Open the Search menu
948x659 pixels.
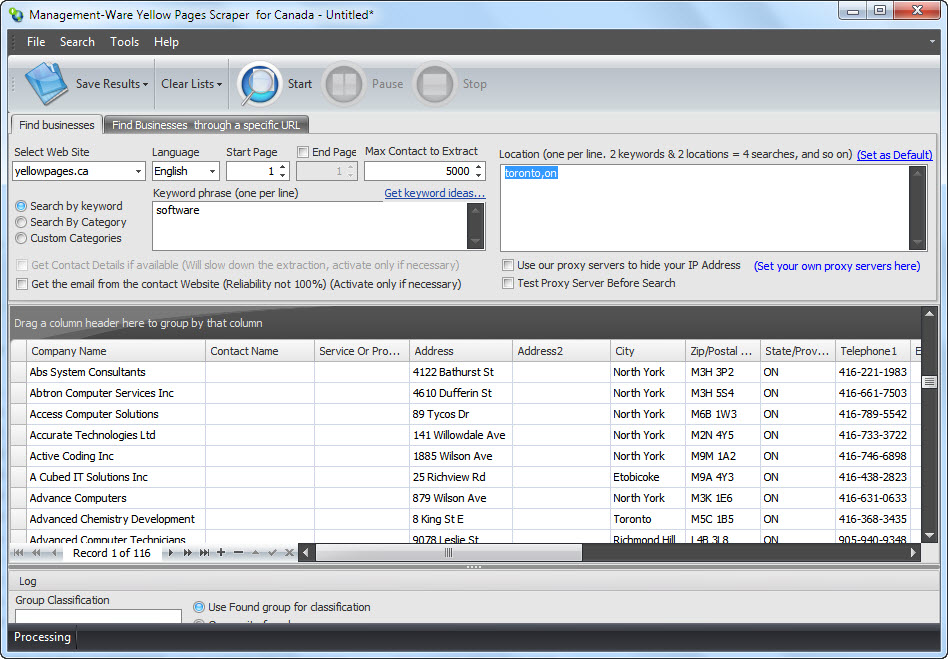(x=77, y=42)
